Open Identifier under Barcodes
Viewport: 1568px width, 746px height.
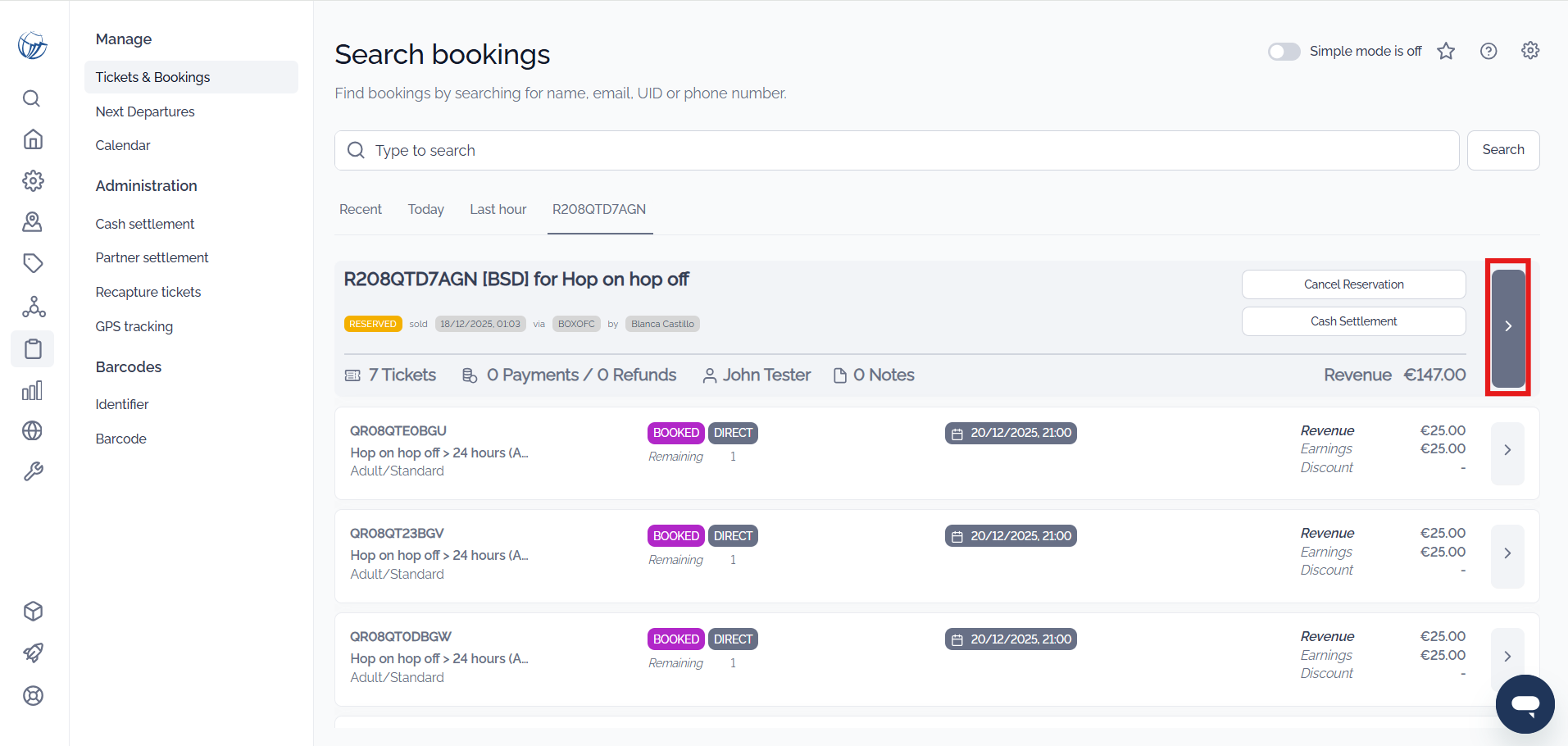pyautogui.click(x=122, y=404)
